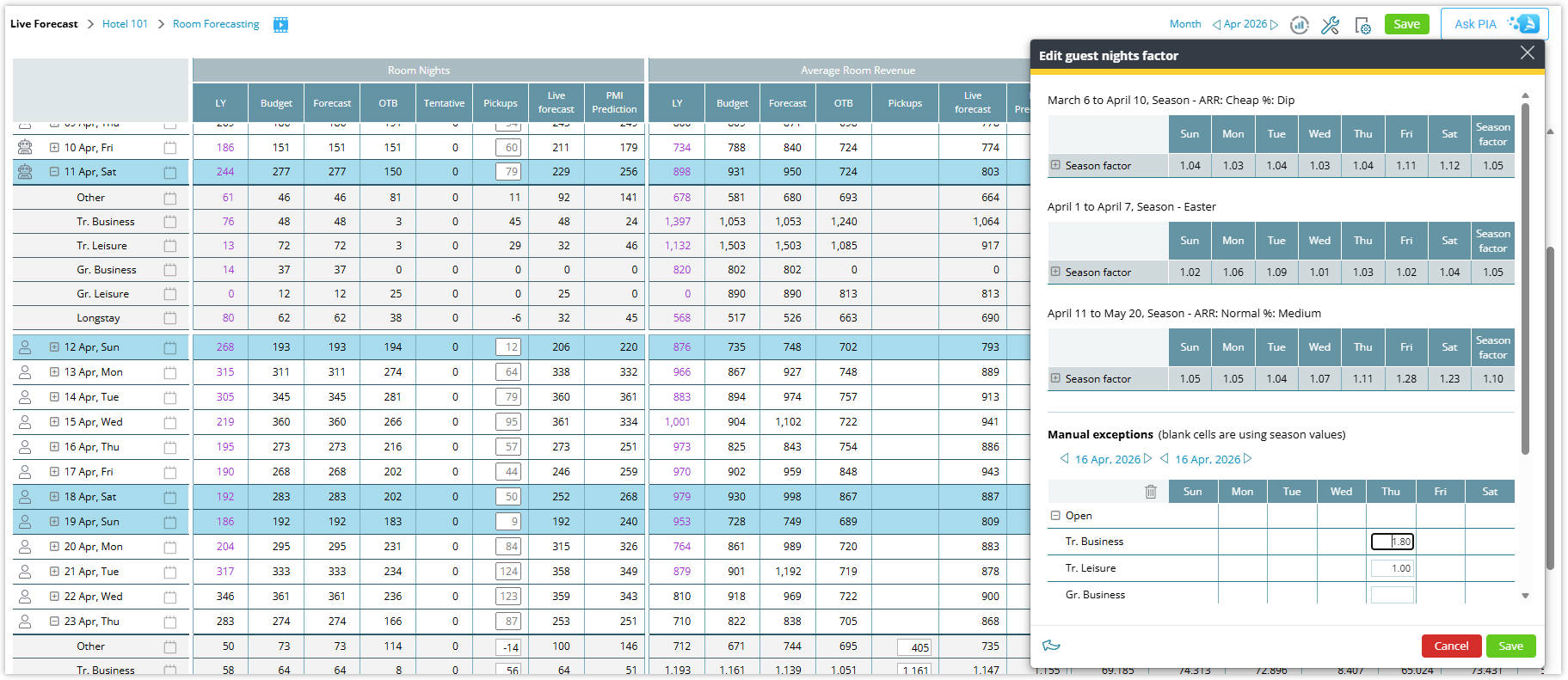
Task: Click the robot icon on 11 Apr, Sat row
Action: pos(25,172)
